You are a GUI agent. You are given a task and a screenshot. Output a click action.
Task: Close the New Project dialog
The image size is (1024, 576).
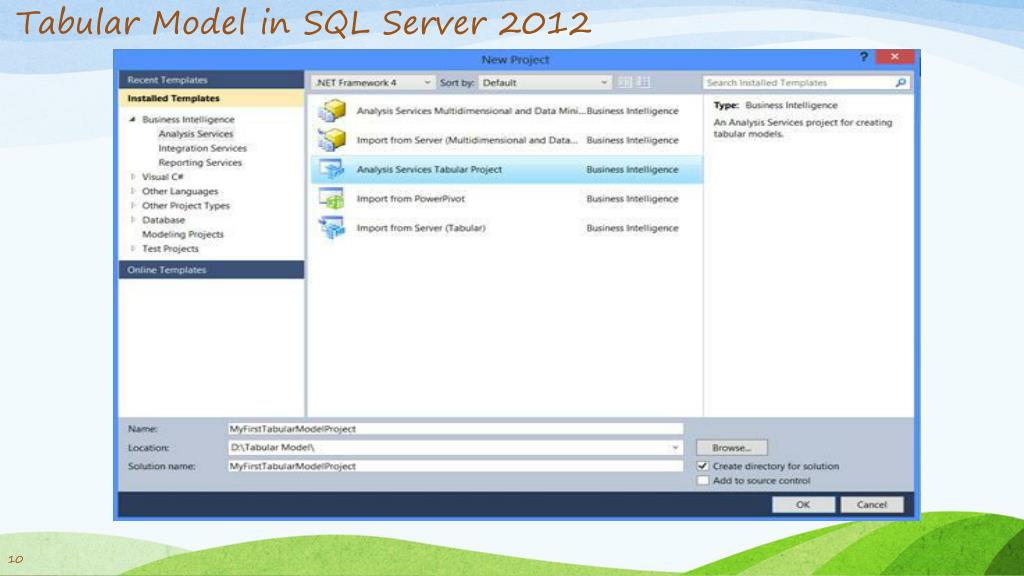[895, 57]
